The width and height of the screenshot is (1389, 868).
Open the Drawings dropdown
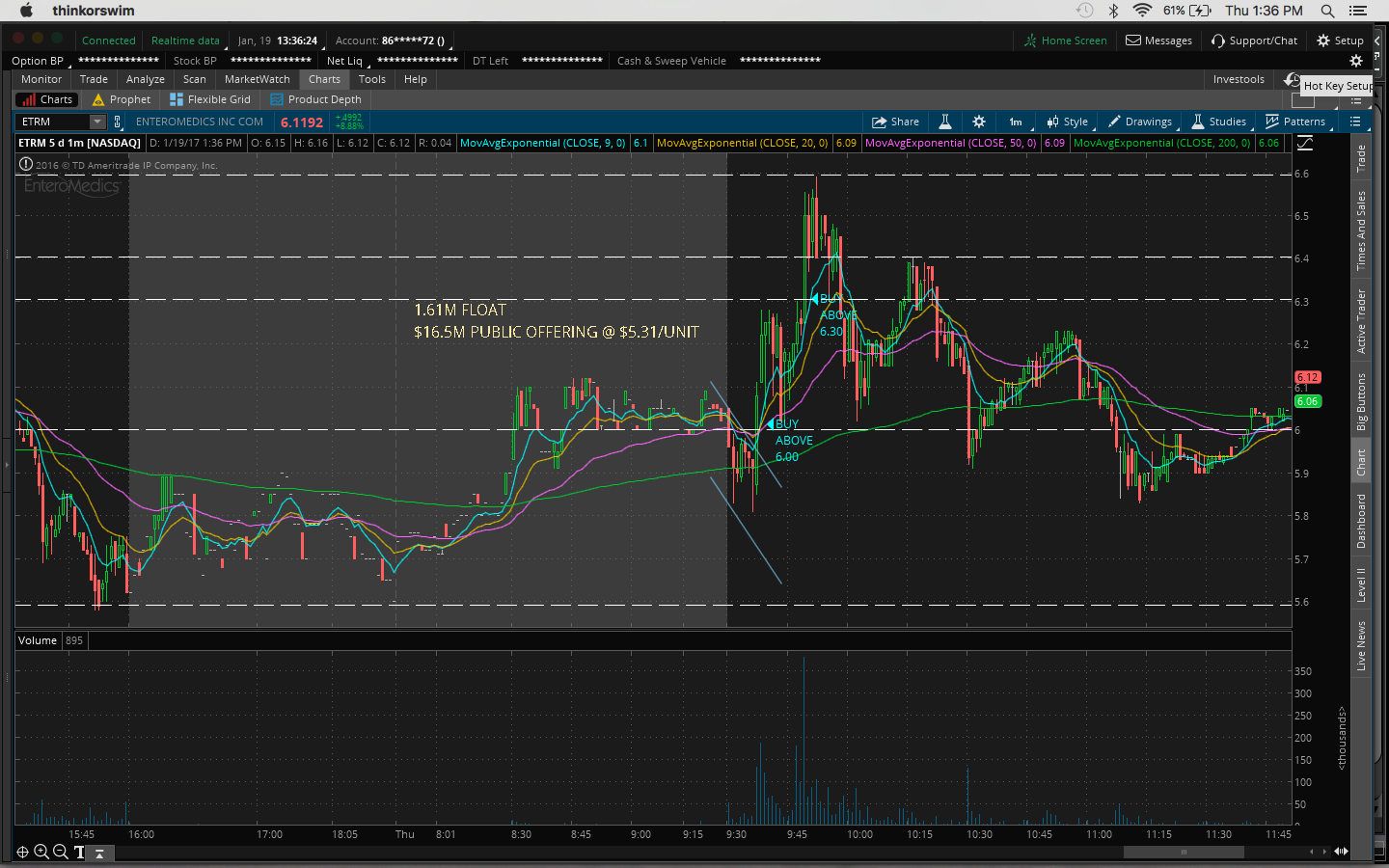click(x=1140, y=122)
